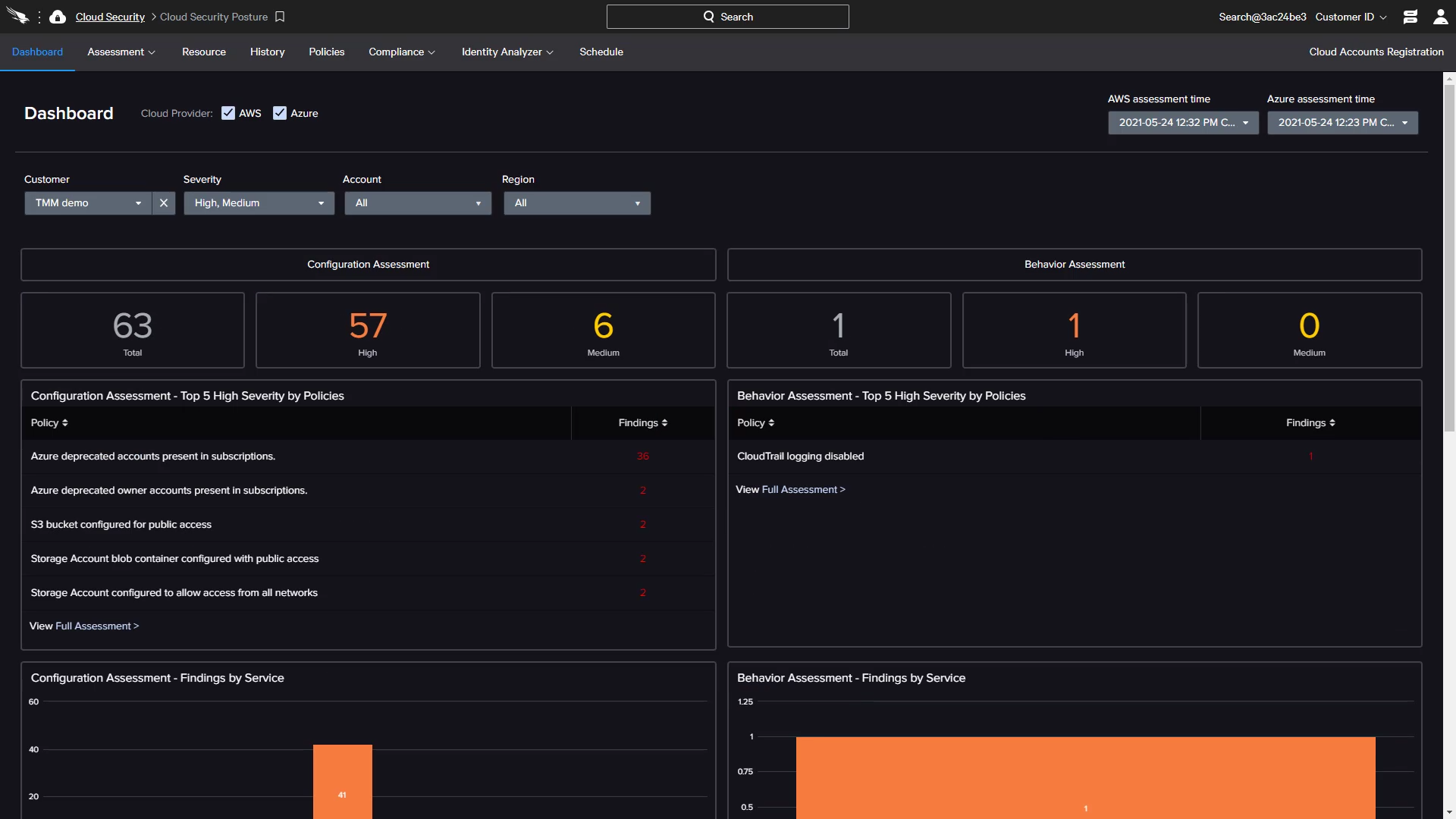1456x819 pixels.
Task: Toggle the Azure cloud provider checkbox
Action: 280,113
